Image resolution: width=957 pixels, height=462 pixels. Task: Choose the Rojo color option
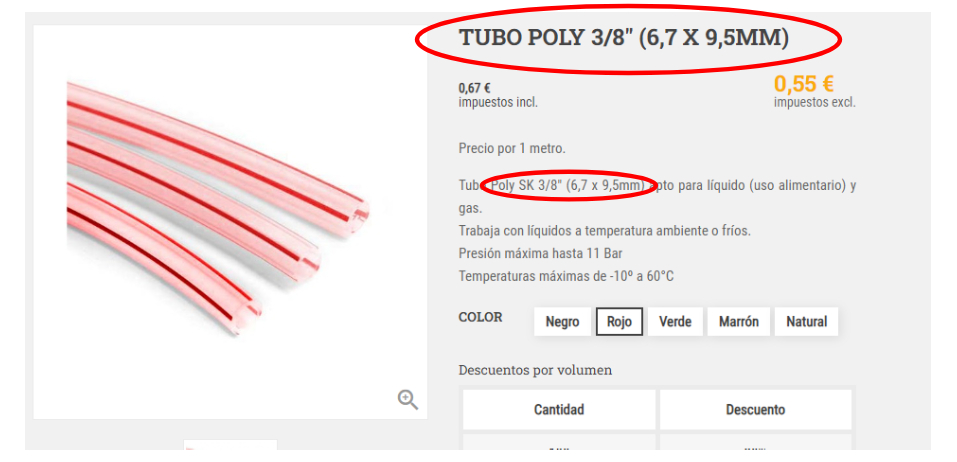pos(619,322)
